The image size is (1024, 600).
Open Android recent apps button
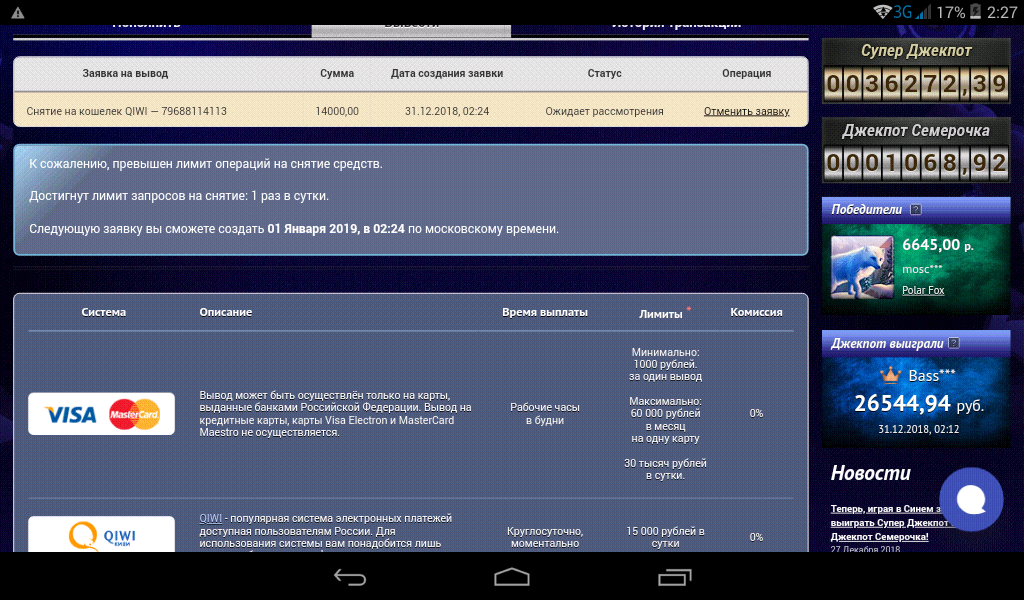[x=674, y=577]
